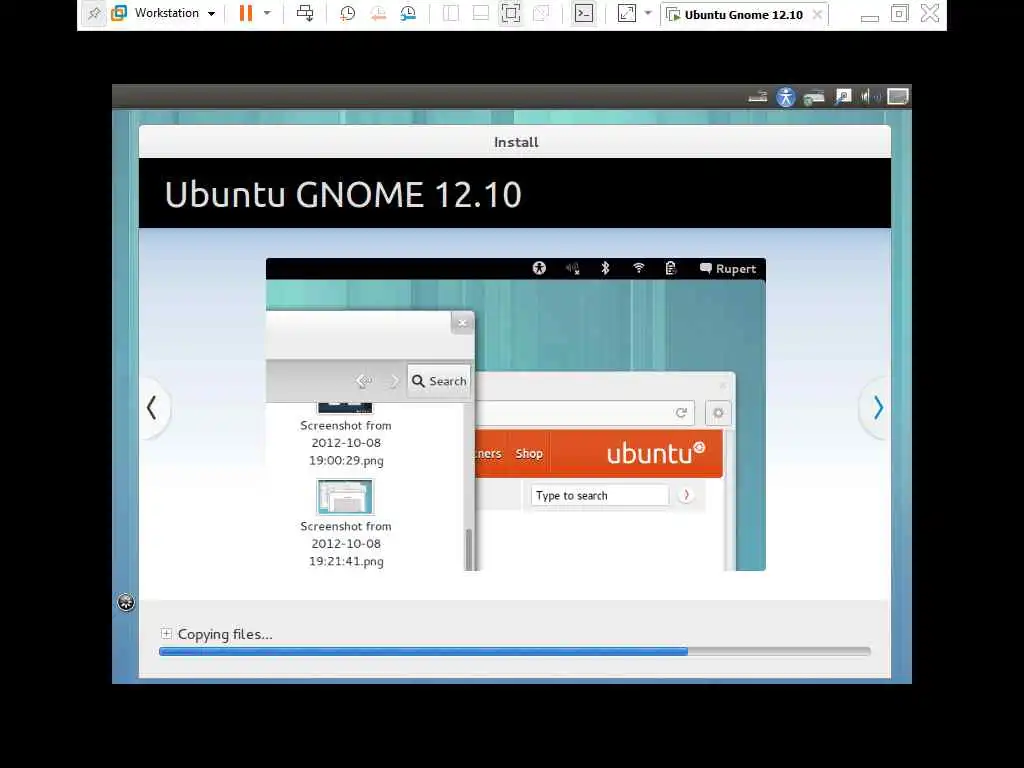
Task: Click the red arrow beside search field
Action: pos(686,495)
